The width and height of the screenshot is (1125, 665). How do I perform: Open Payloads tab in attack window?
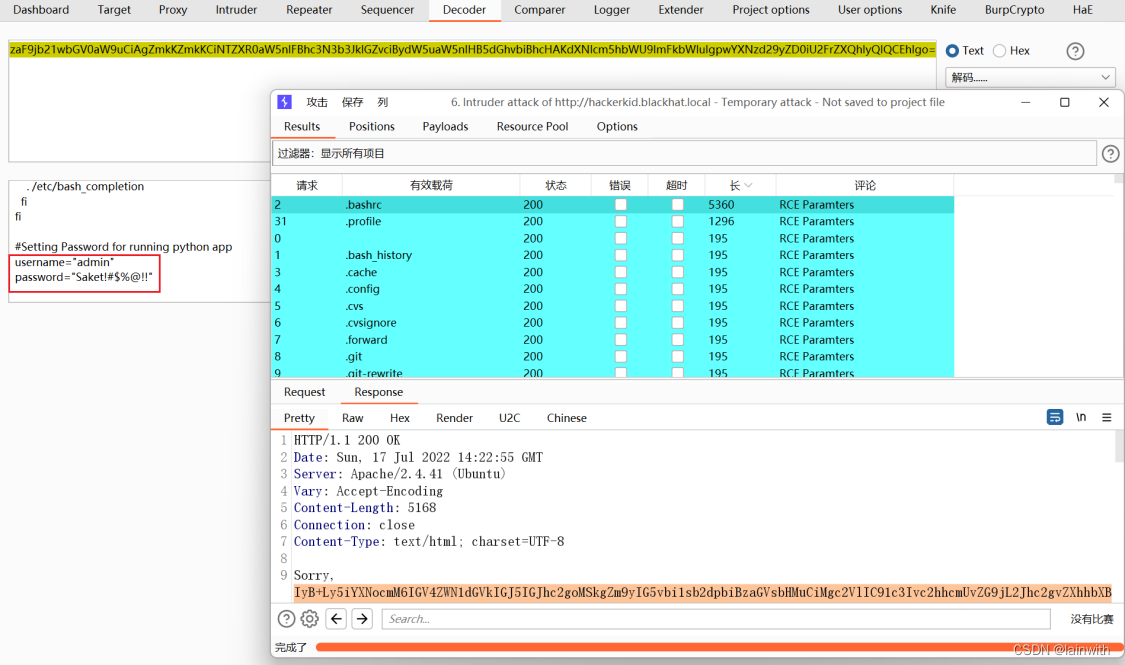[445, 126]
